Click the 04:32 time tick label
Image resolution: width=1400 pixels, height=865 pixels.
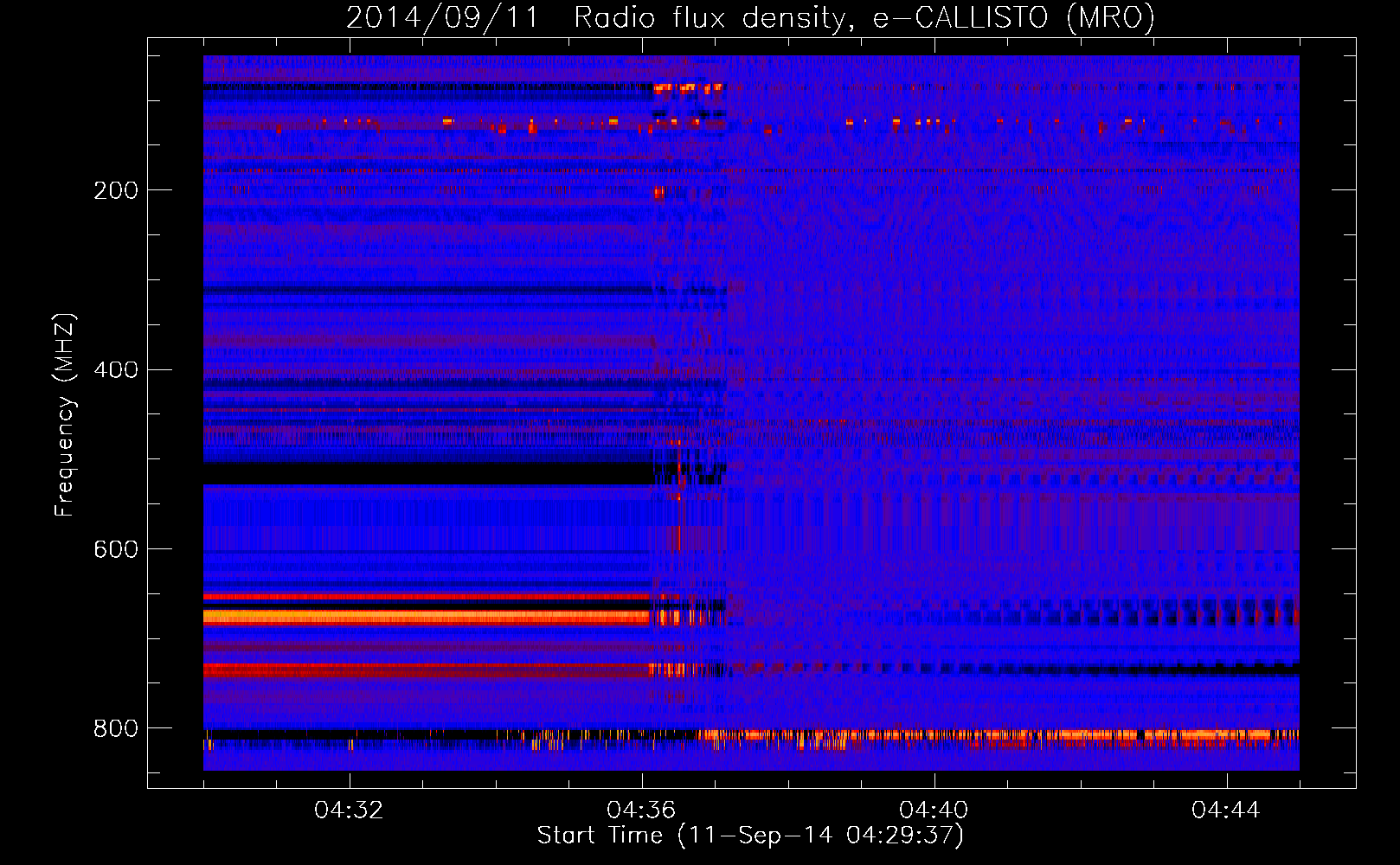[x=349, y=811]
